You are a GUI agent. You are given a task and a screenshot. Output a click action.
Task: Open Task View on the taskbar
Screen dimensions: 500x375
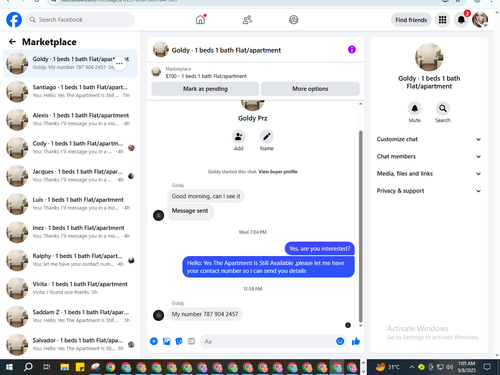(46, 367)
